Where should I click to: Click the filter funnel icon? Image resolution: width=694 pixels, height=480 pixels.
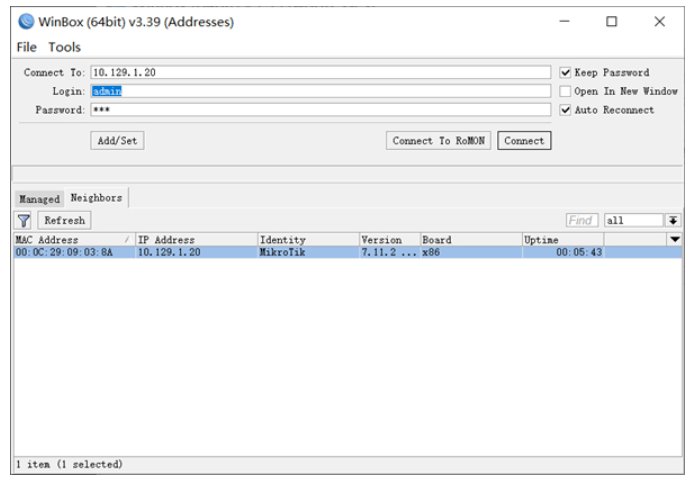tap(24, 220)
